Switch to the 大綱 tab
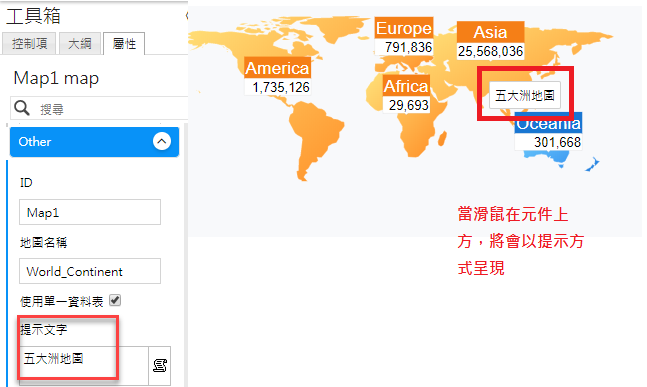Viewport: 647px width, 387px height. pos(80,43)
